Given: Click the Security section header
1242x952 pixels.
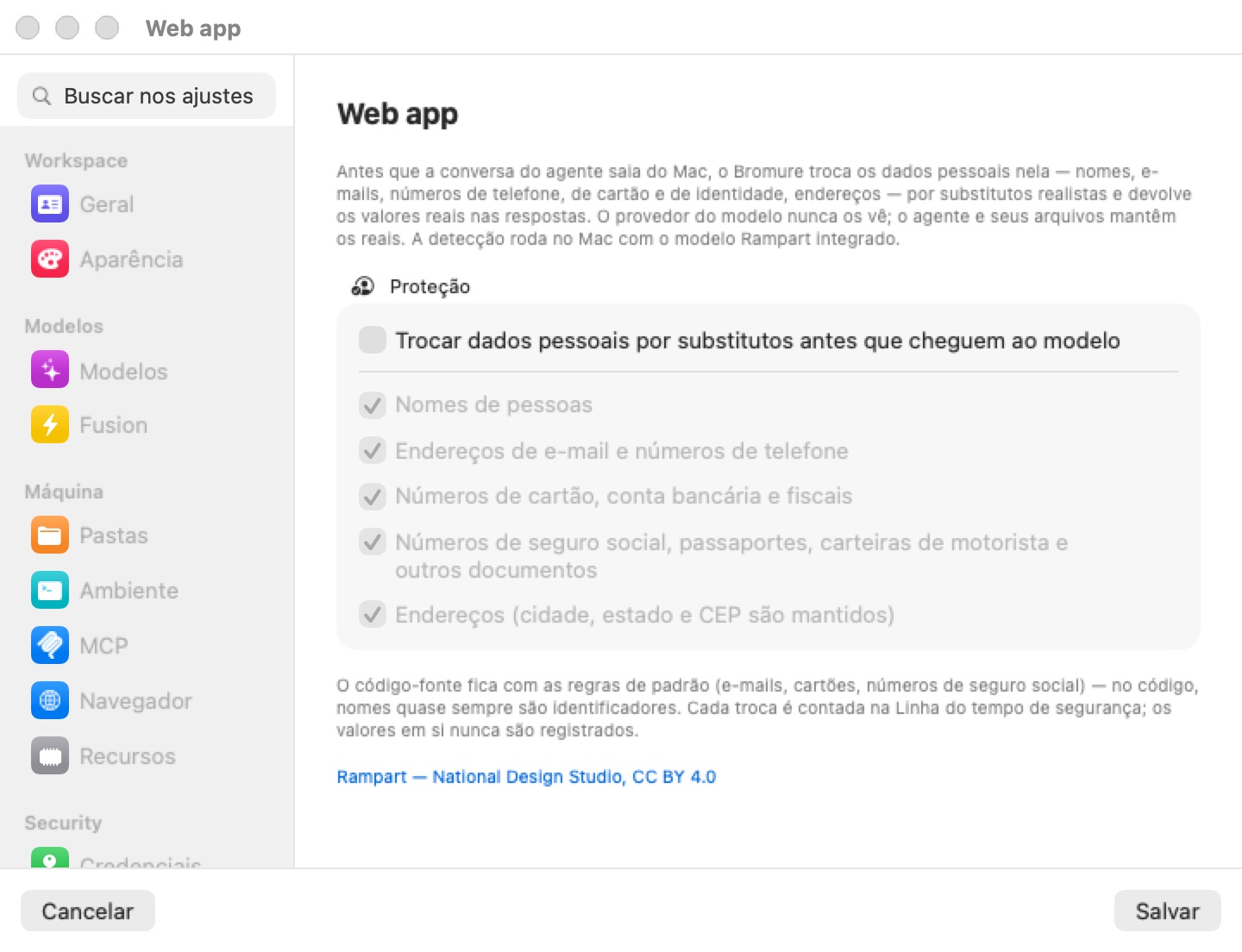Looking at the screenshot, I should coord(63,823).
